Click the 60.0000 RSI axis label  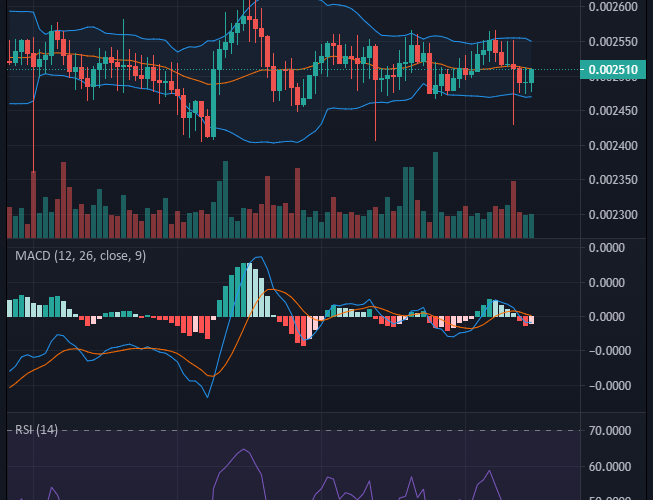click(610, 467)
